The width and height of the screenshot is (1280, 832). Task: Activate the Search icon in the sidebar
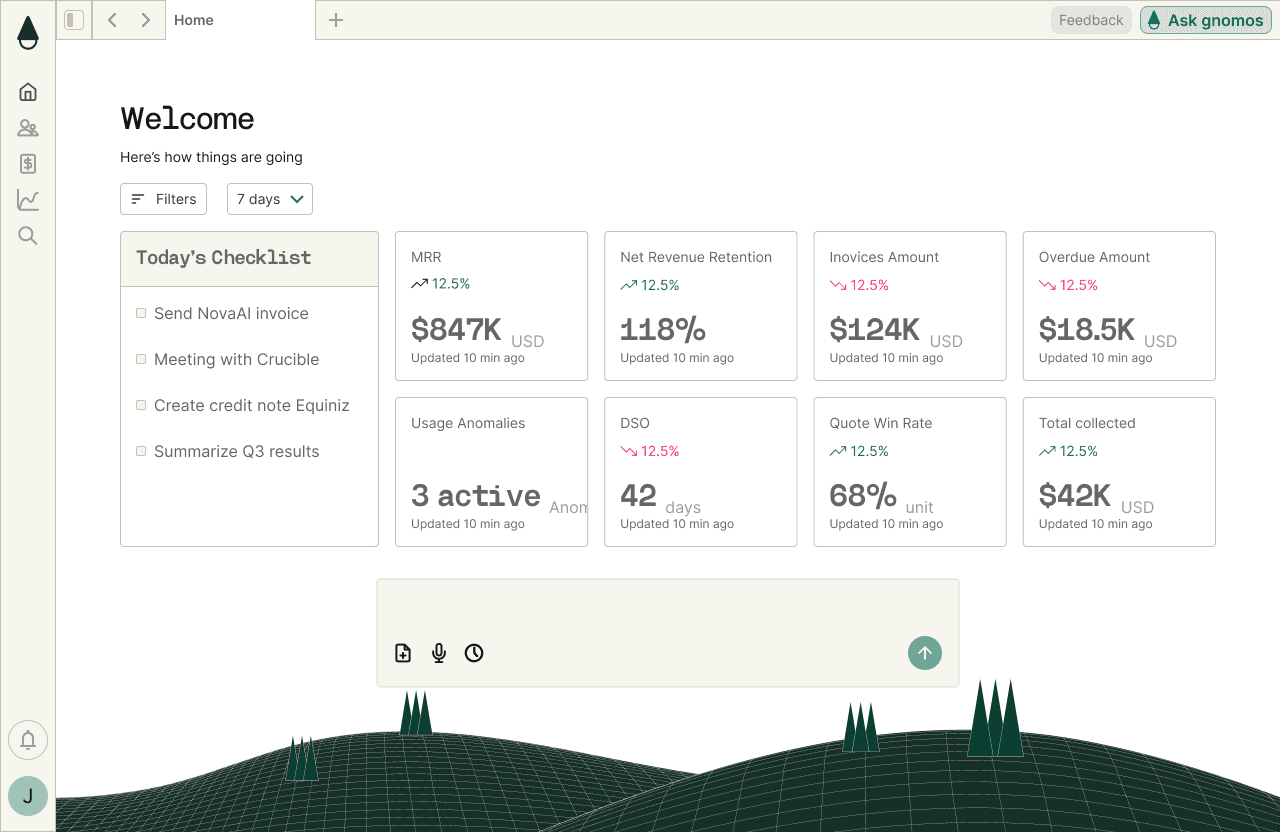pos(27,235)
